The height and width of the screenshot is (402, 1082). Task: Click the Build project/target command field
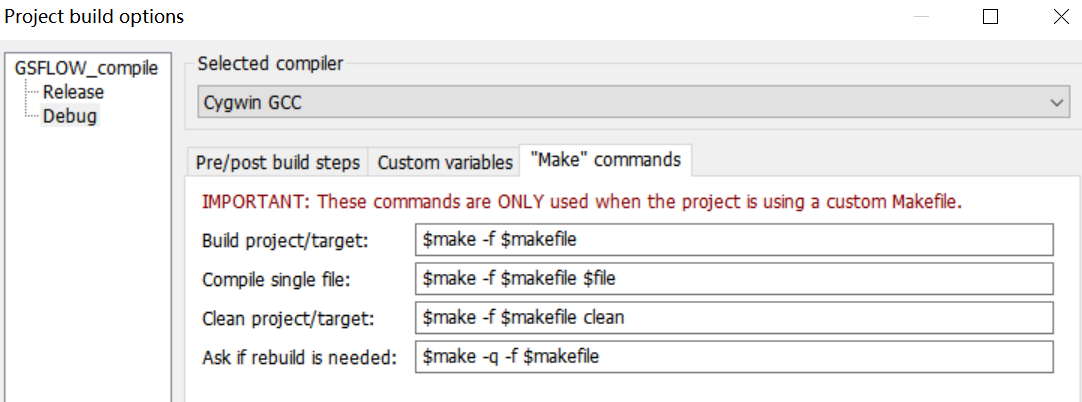pyautogui.click(x=734, y=240)
